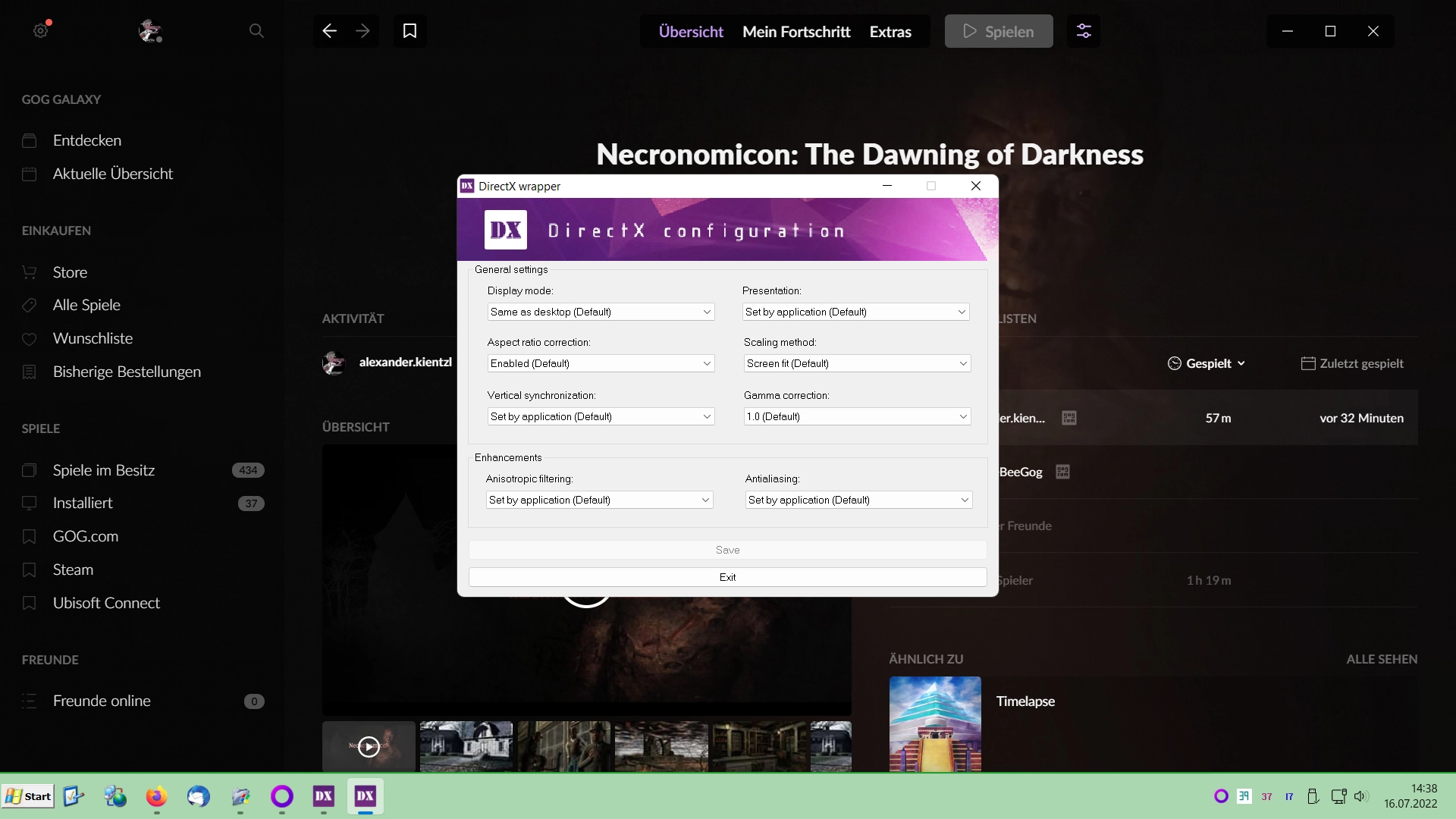Click Exit in DirectX wrapper
1456x819 pixels.
click(727, 577)
